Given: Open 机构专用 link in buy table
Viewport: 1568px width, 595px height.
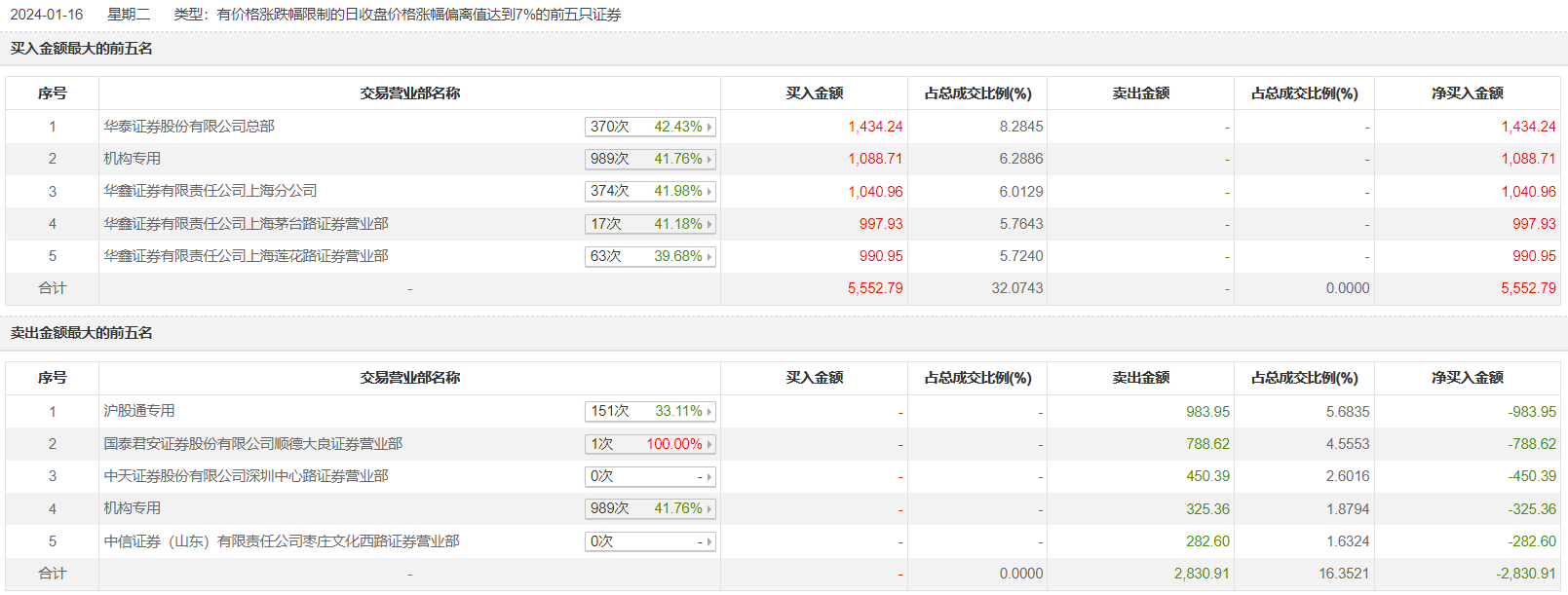Looking at the screenshot, I should click(x=133, y=159).
